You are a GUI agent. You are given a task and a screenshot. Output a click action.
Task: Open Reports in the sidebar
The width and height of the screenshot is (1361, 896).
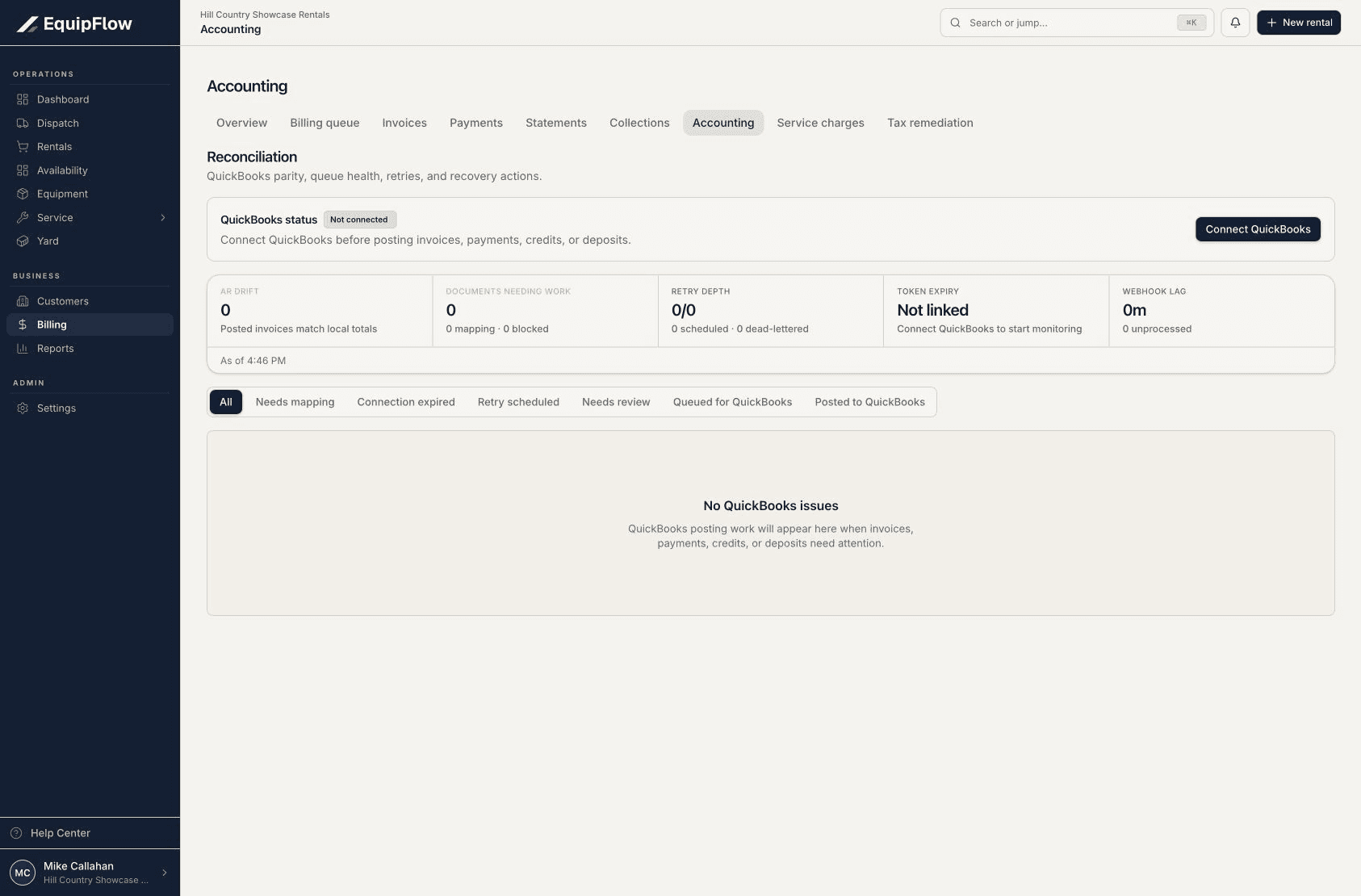pos(90,349)
